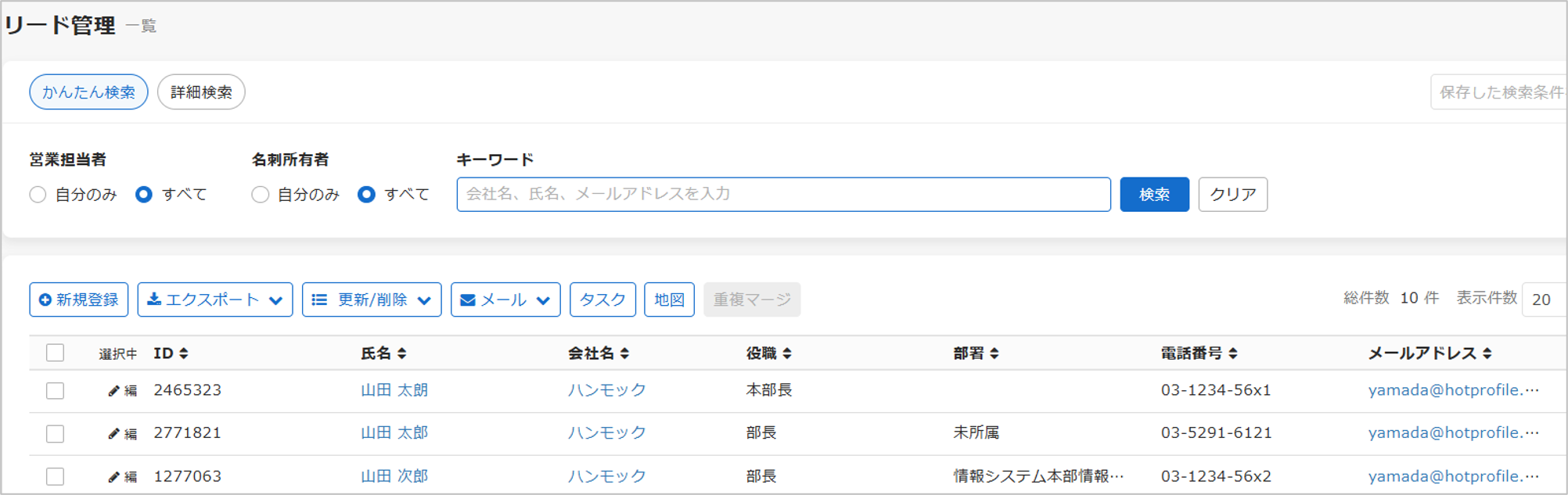Click email link in row ID 1277063
Image resolution: width=1568 pixels, height=495 pixels.
[x=1453, y=476]
